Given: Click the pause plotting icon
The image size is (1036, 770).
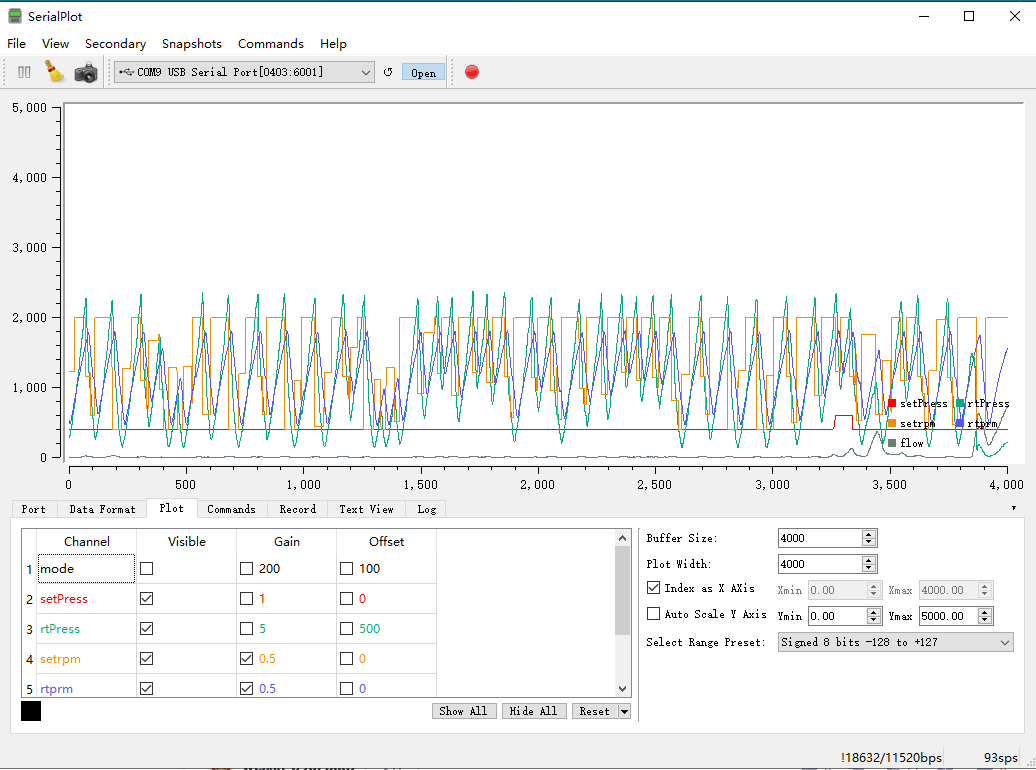Looking at the screenshot, I should [x=24, y=72].
